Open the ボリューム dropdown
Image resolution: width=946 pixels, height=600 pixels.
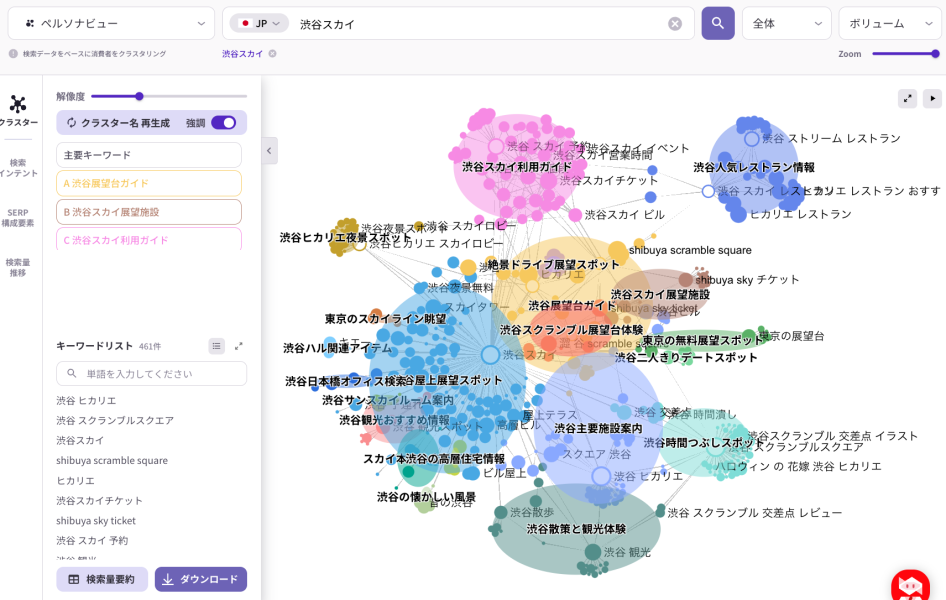click(x=888, y=23)
